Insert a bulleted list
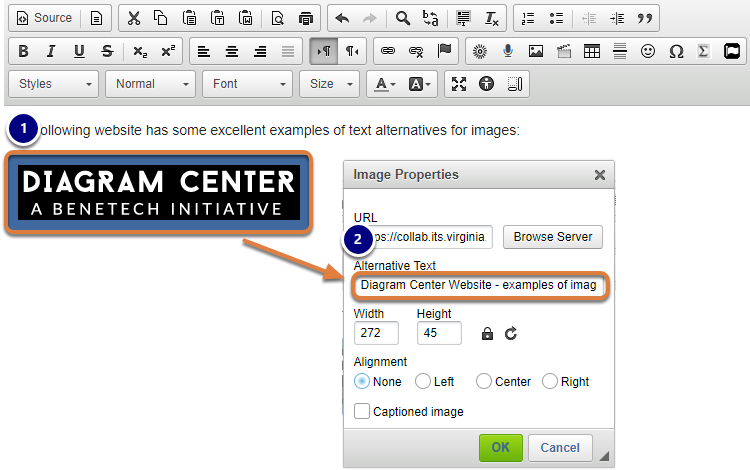This screenshot has height=470, width=750. pos(556,18)
